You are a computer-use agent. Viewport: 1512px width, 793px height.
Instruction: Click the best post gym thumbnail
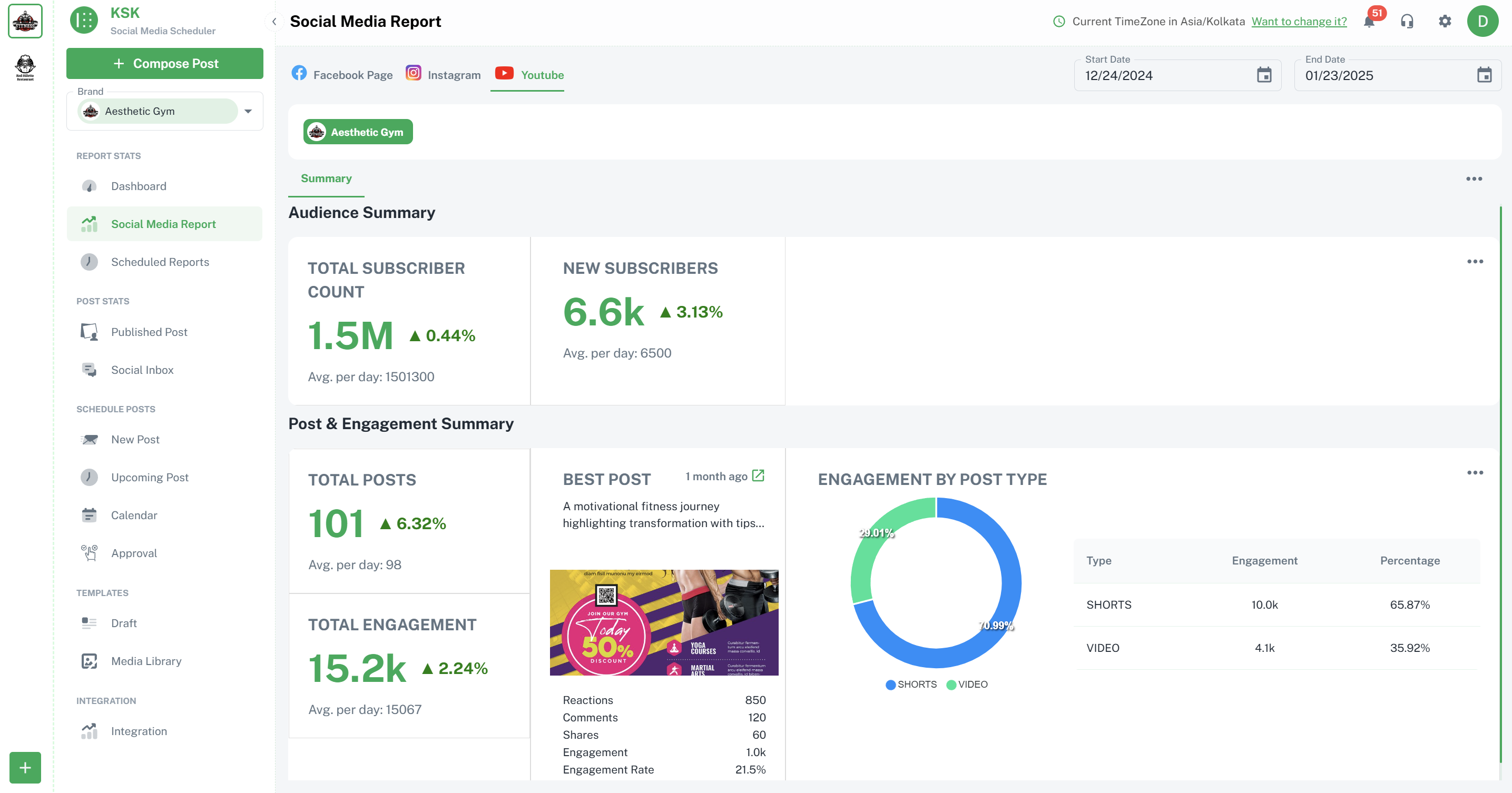coord(664,622)
